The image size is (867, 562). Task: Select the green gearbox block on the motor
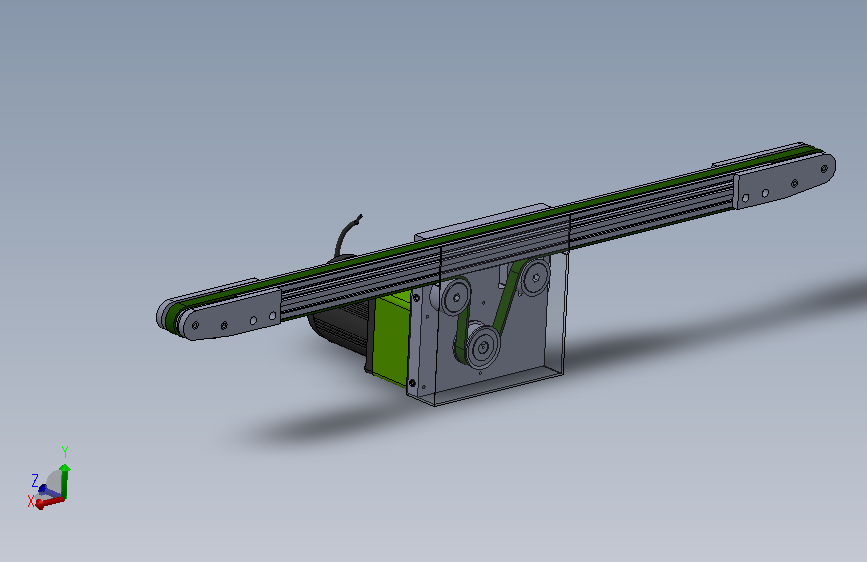click(393, 339)
